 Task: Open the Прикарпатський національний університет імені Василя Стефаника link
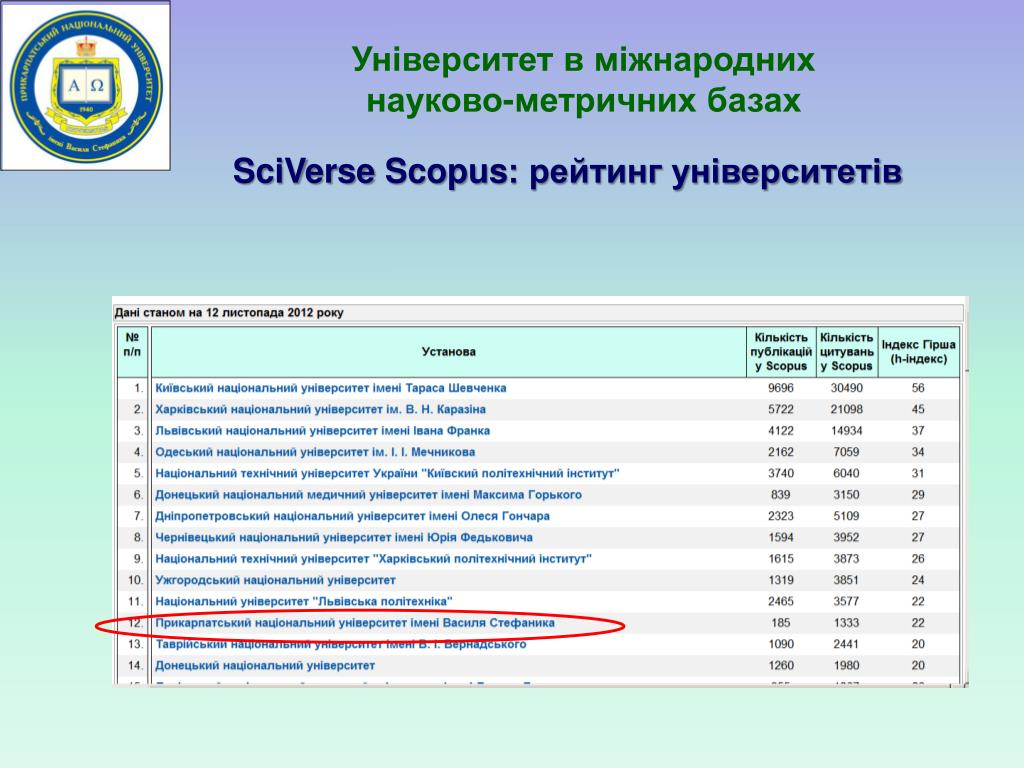coord(355,623)
